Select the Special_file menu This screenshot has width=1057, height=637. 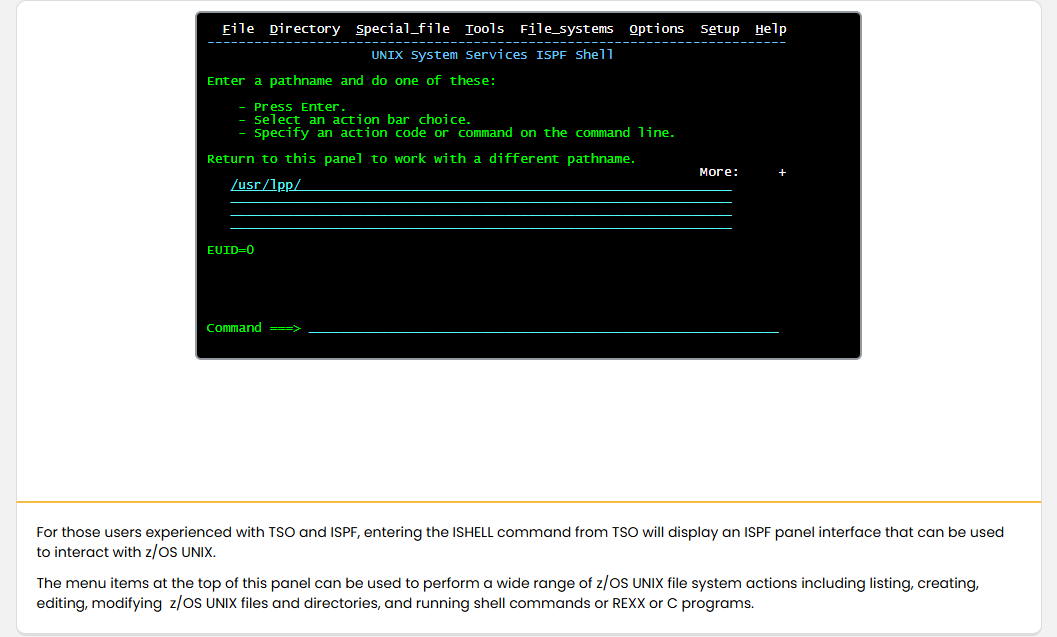402,29
